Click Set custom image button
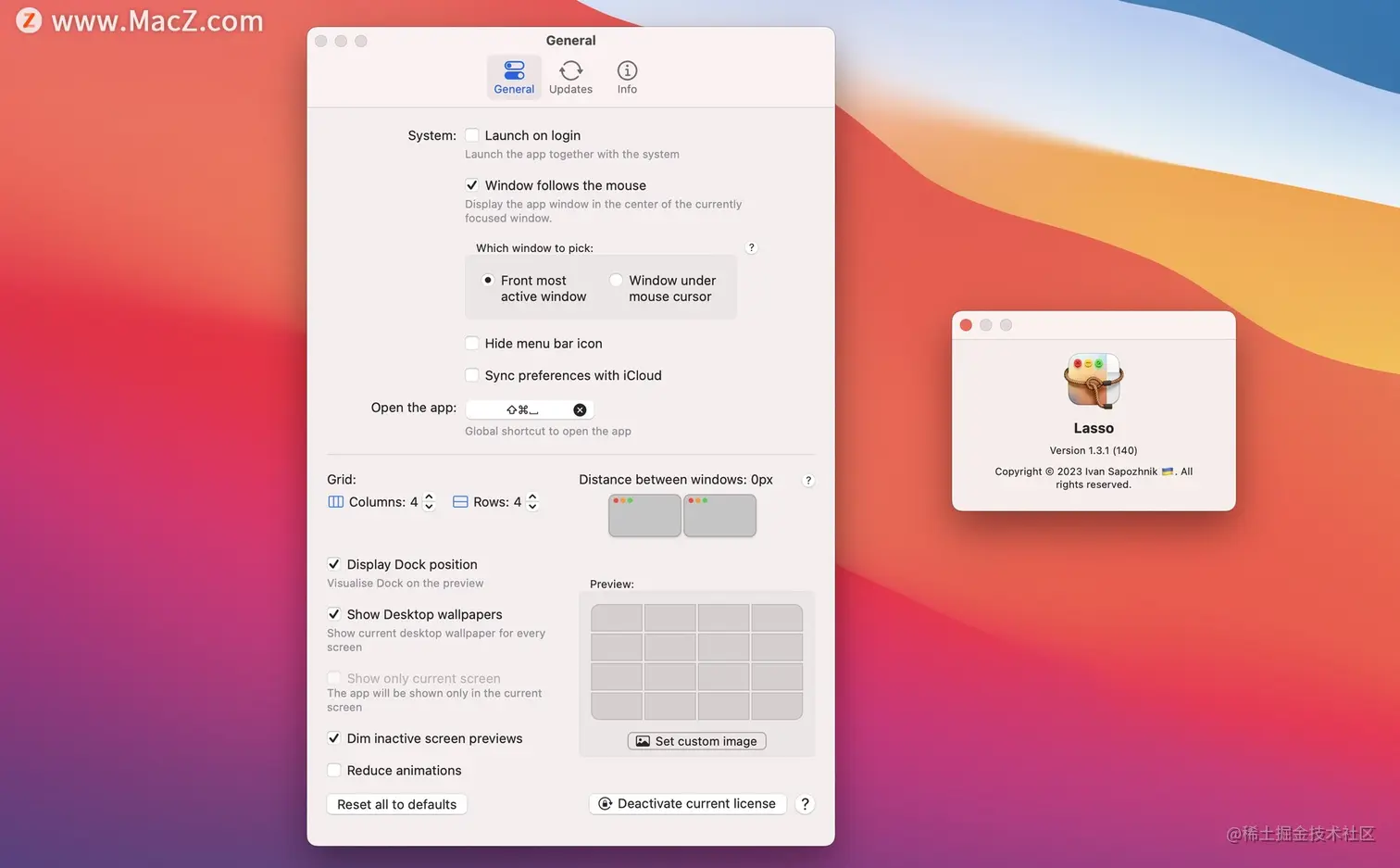The width and height of the screenshot is (1400, 868). coord(696,741)
